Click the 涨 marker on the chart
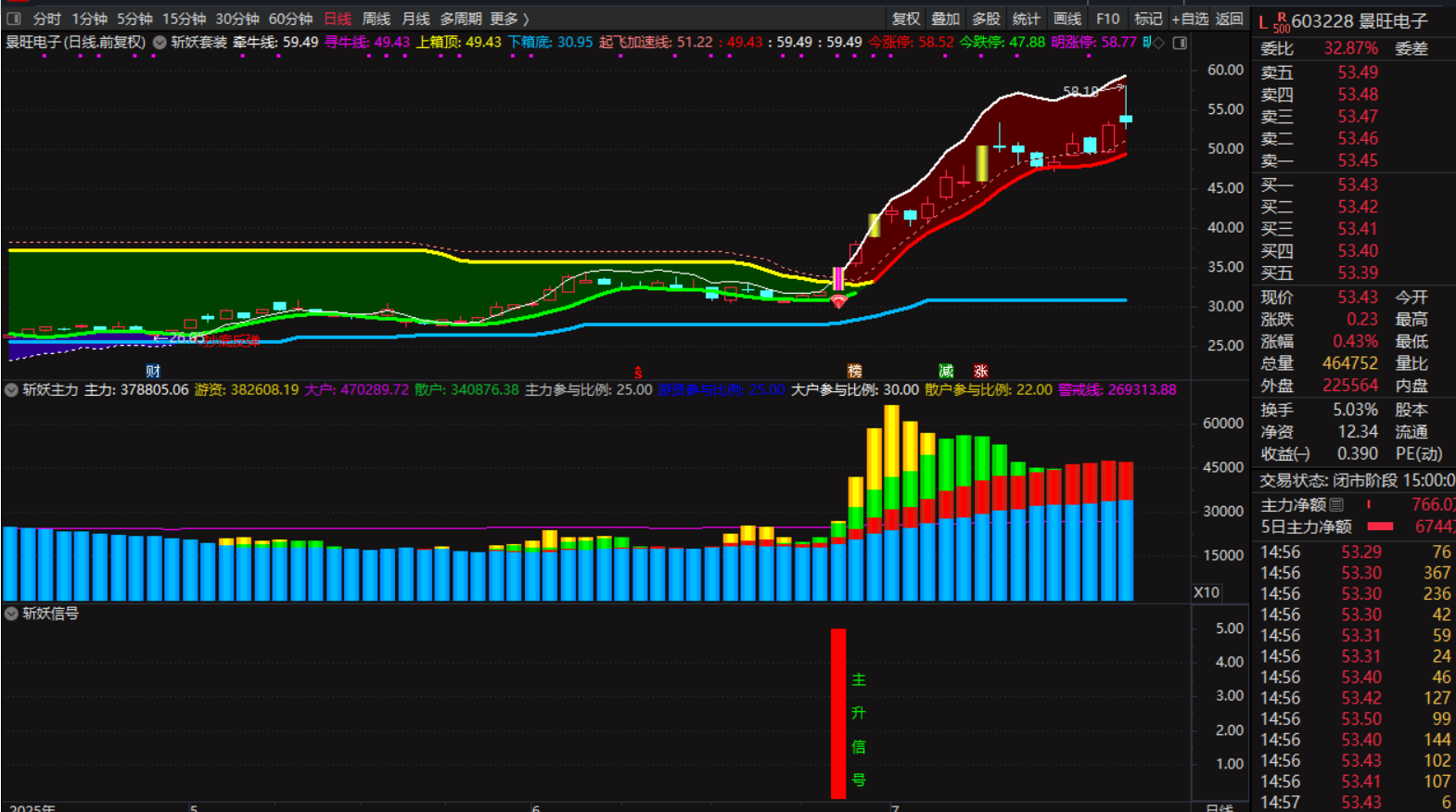 980,371
